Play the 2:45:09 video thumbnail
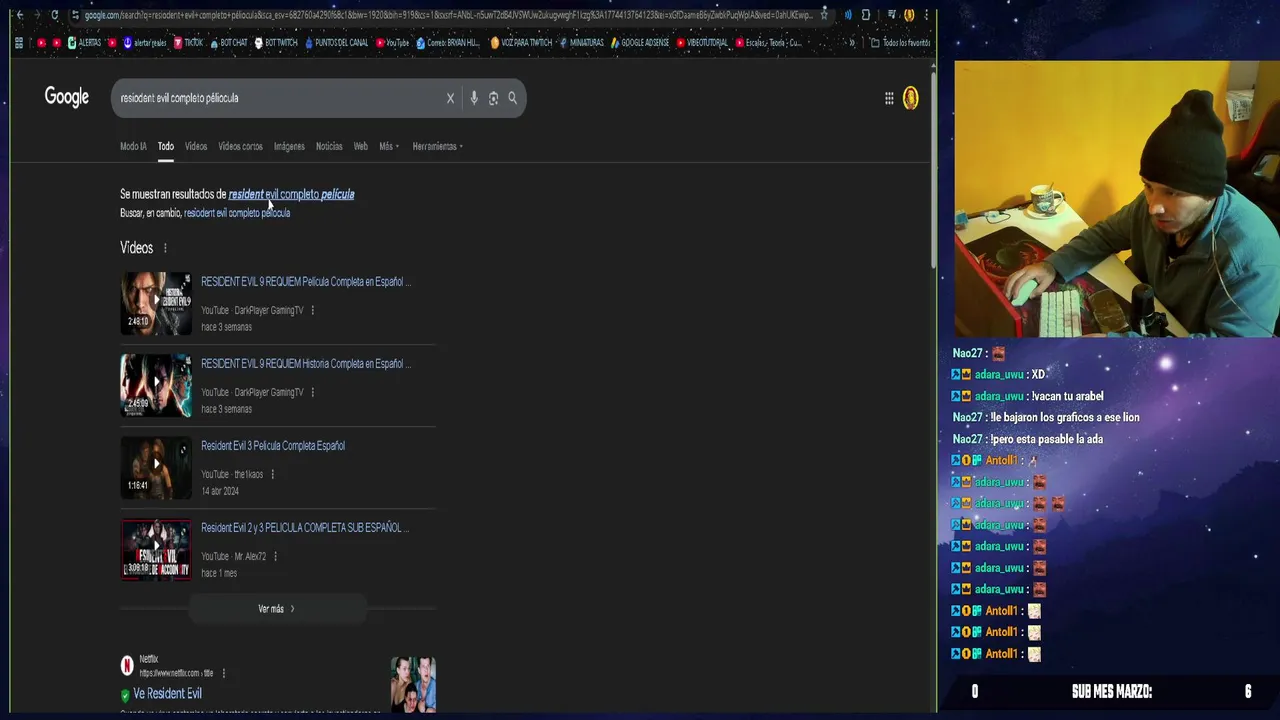The image size is (1280, 720). [x=156, y=385]
